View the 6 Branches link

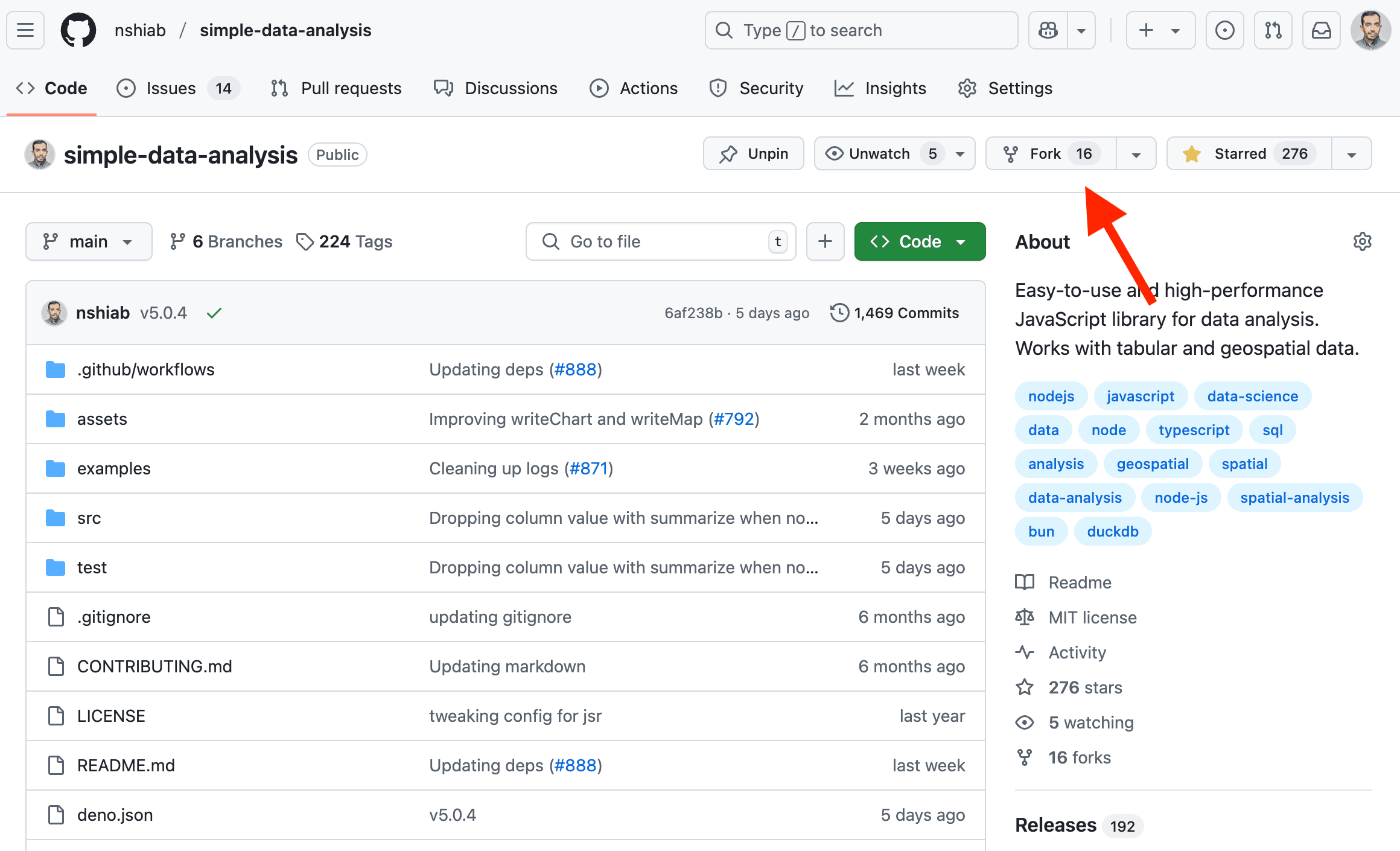226,241
